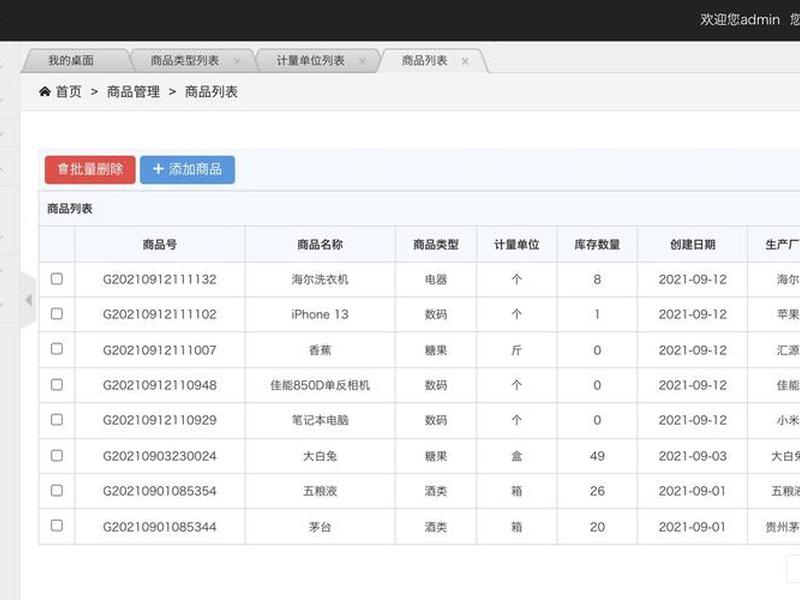Click the home icon in breadcrumb
Viewport: 800px width, 600px height.
(45, 92)
